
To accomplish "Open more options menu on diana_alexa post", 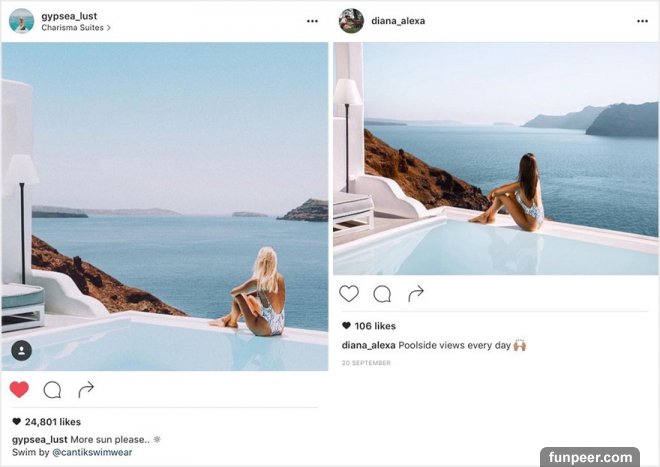I will click(642, 21).
